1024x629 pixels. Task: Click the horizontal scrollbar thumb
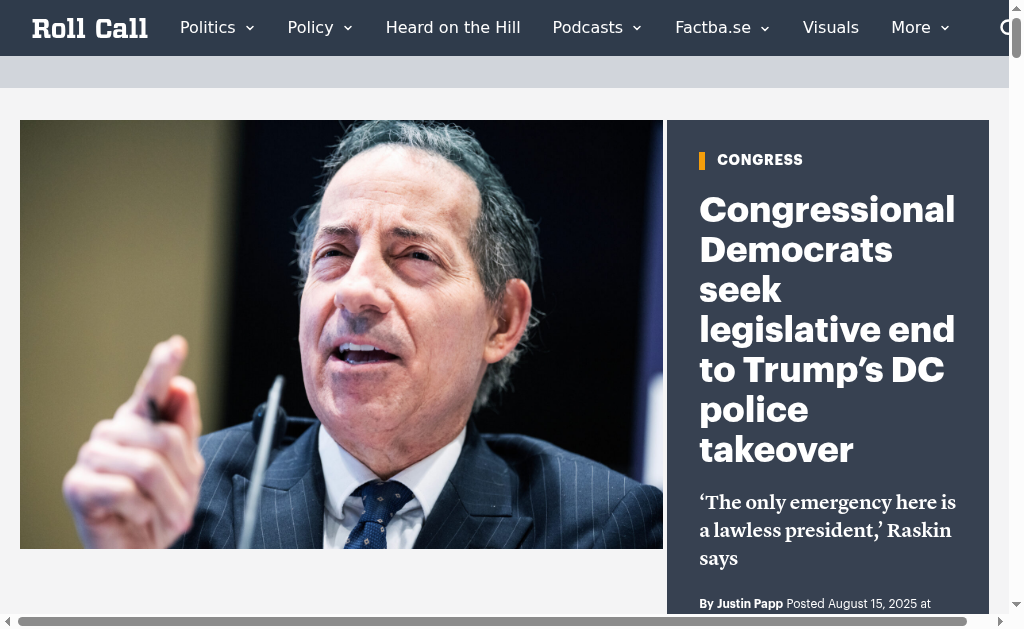(492, 621)
